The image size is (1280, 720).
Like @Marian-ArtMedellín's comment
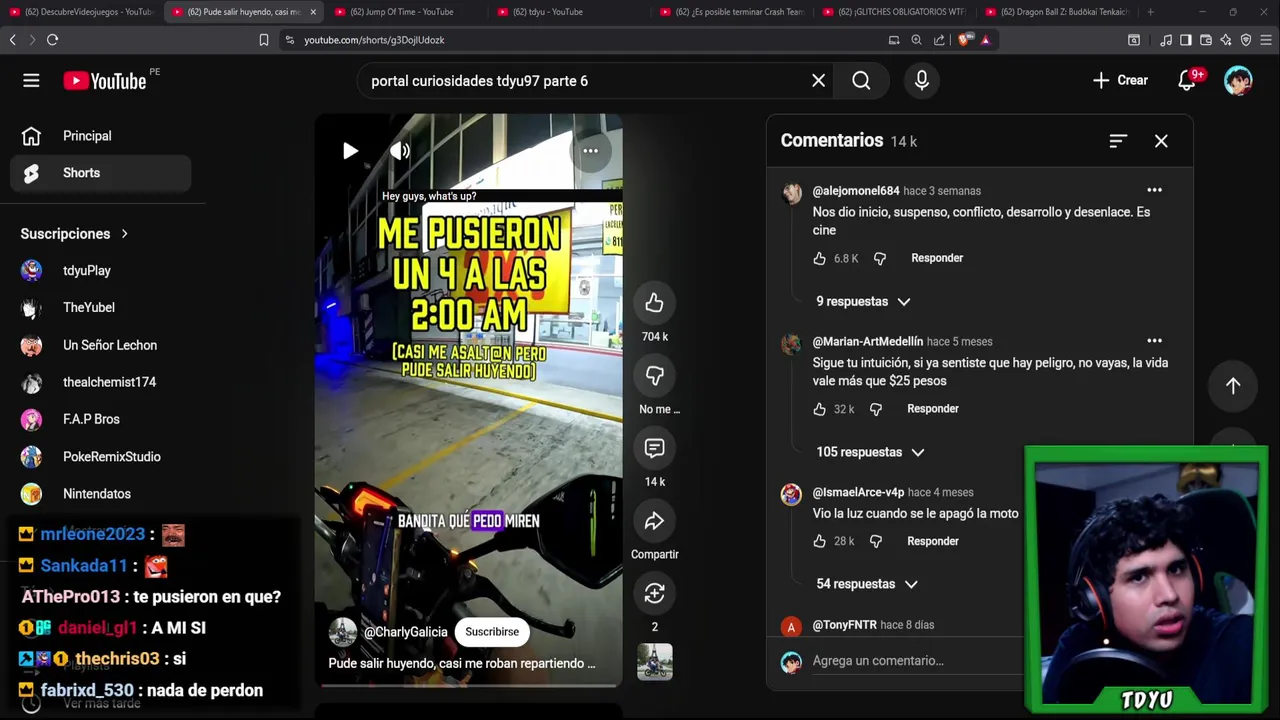[819, 409]
